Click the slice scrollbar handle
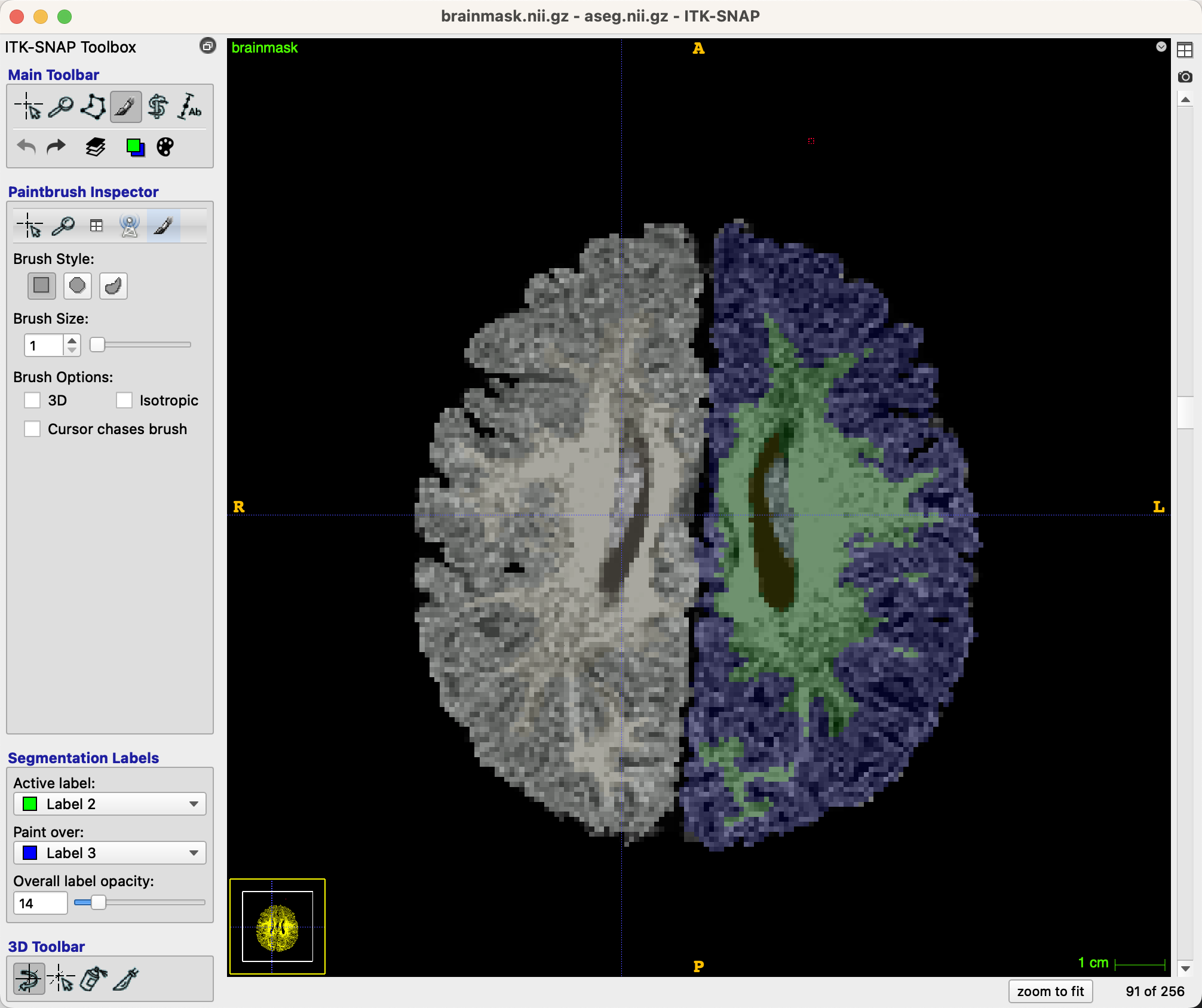The width and height of the screenshot is (1202, 1008). click(1185, 413)
